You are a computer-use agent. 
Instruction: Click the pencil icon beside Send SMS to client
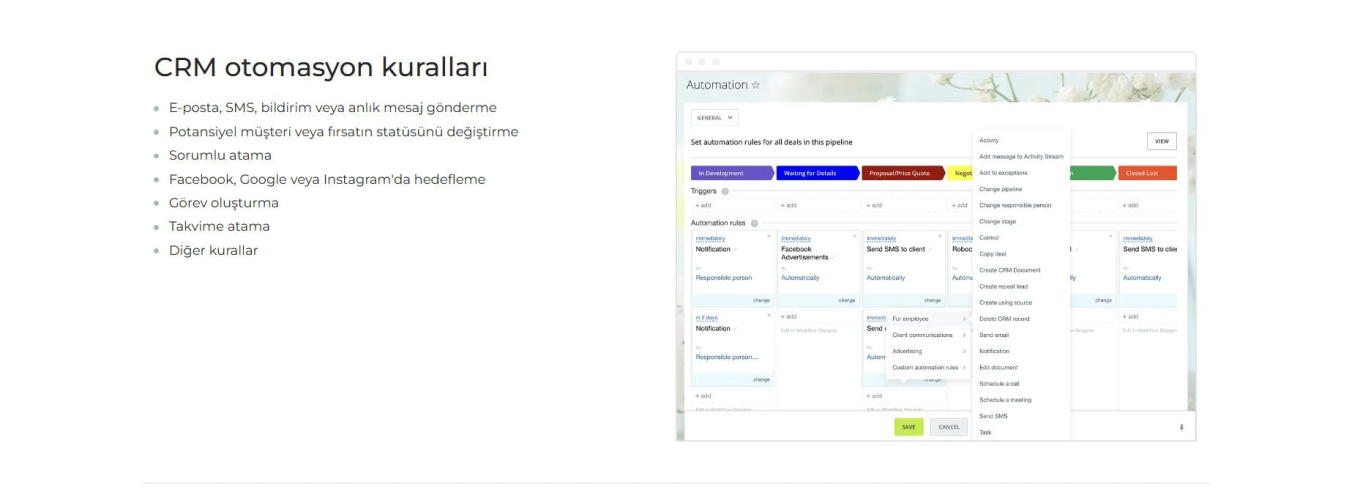[x=930, y=249]
